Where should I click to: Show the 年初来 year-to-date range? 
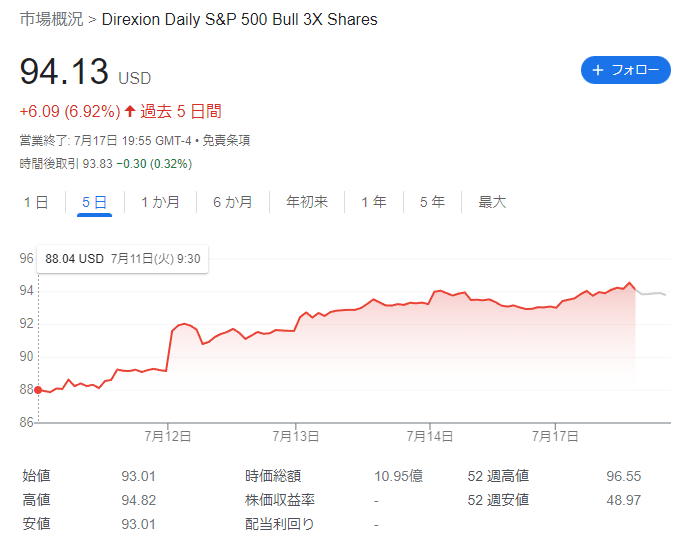307,202
